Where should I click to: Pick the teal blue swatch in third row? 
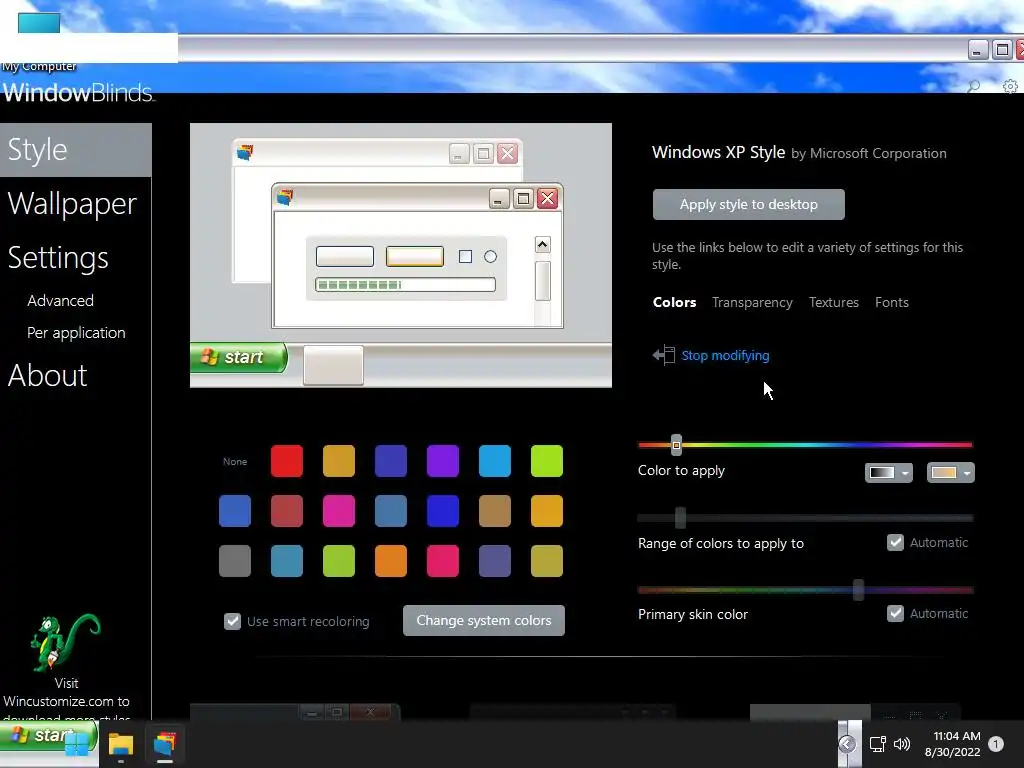[x=287, y=561]
